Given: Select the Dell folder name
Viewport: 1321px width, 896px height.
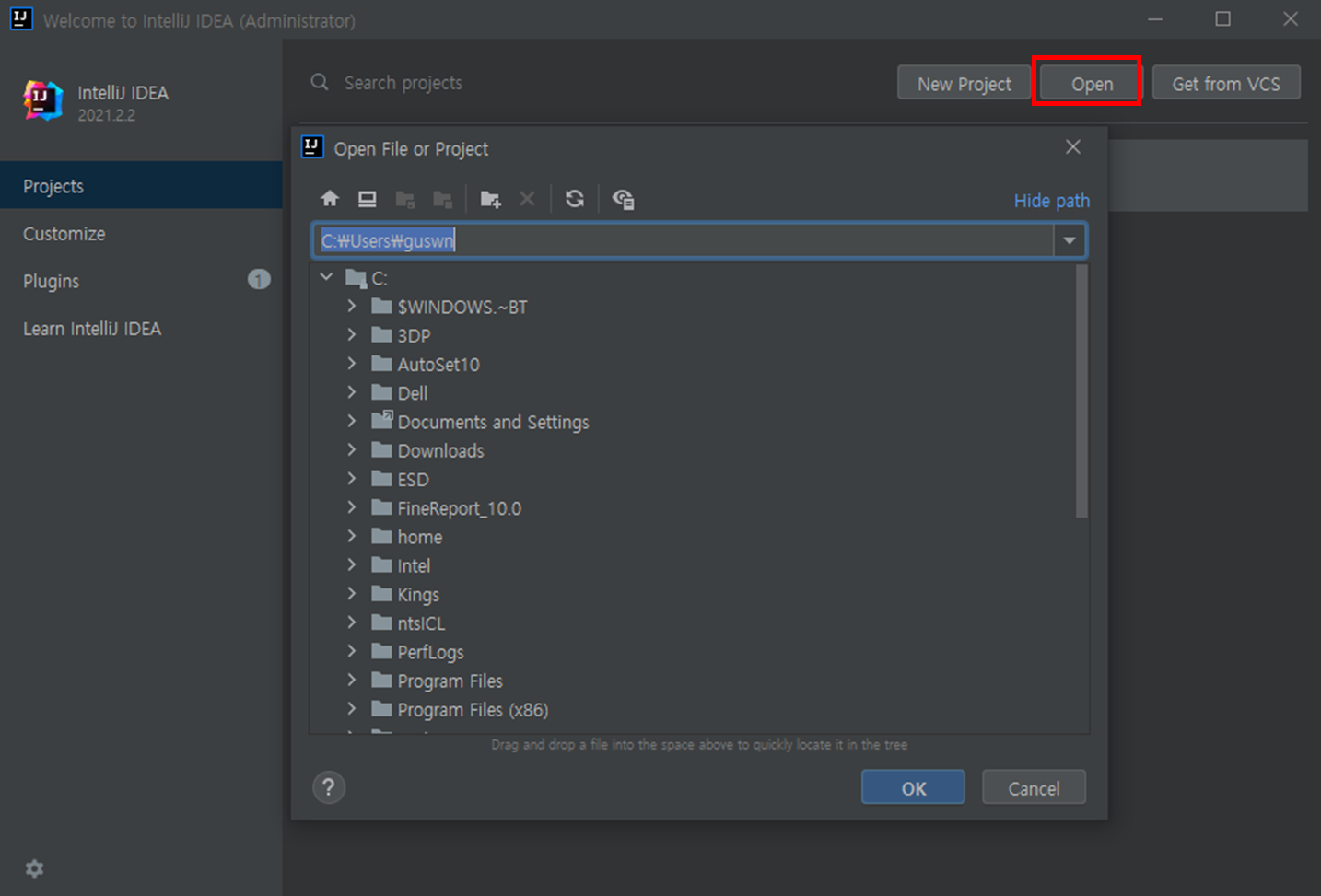Looking at the screenshot, I should pos(412,393).
